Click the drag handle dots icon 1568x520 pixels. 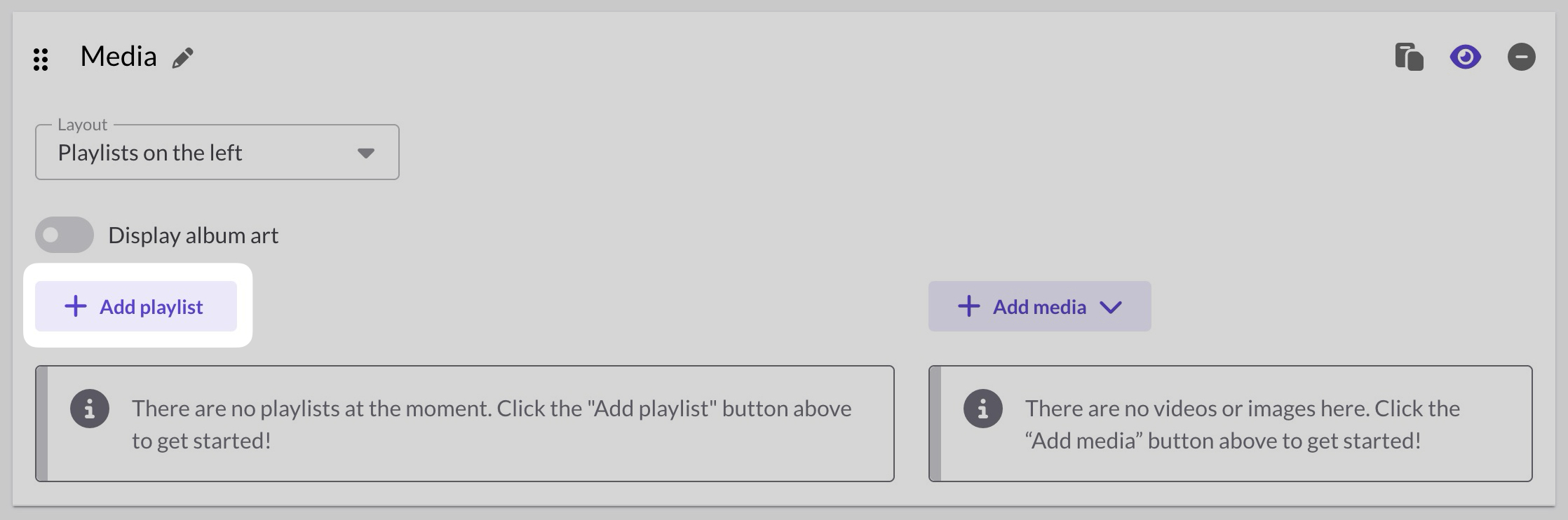41,58
